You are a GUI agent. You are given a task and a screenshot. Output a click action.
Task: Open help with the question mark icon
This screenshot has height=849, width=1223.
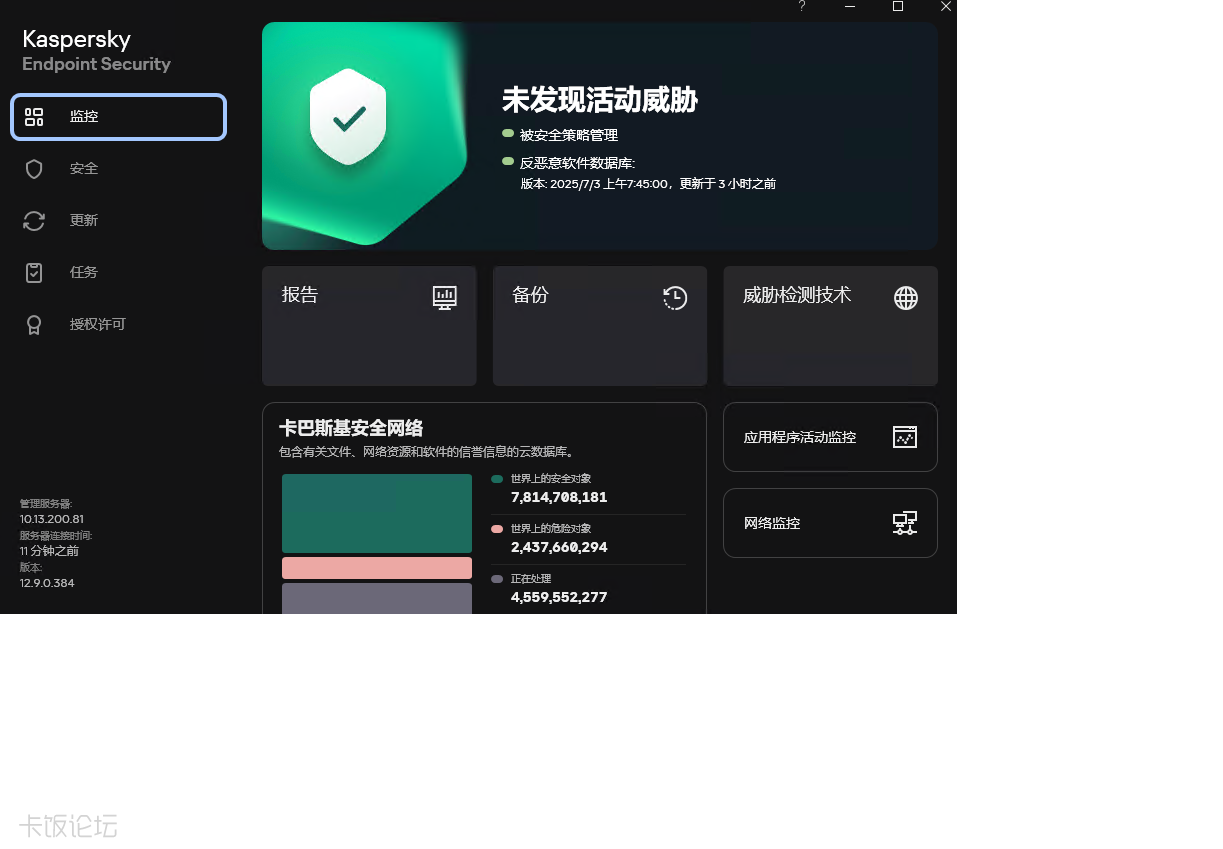(x=802, y=6)
